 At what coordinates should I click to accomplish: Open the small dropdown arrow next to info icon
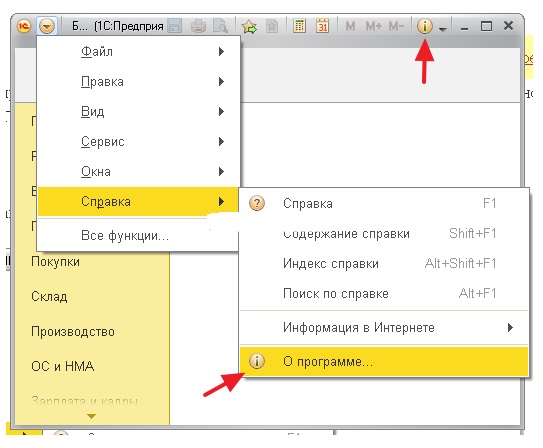[x=442, y=29]
